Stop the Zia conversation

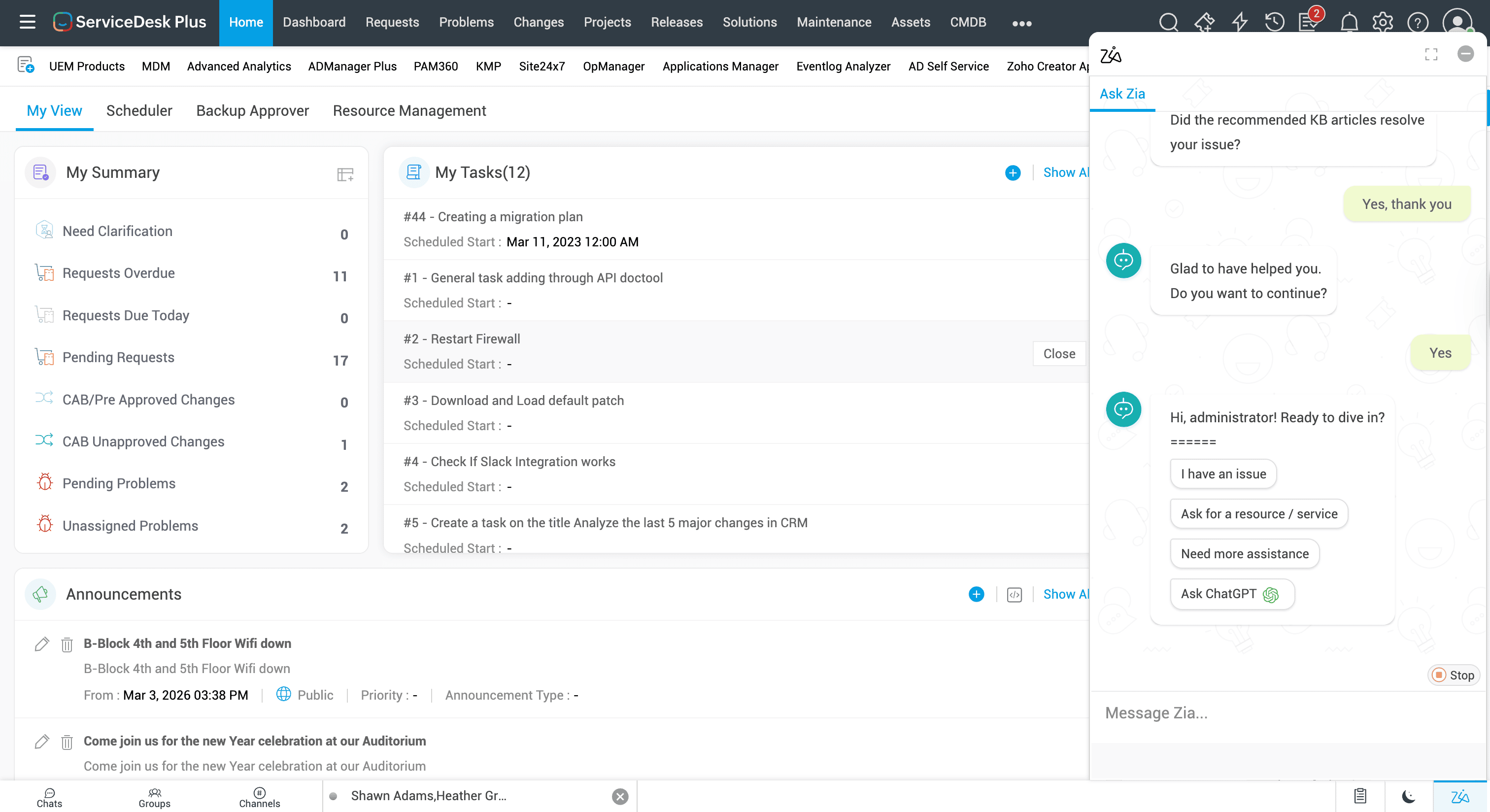click(x=1454, y=675)
